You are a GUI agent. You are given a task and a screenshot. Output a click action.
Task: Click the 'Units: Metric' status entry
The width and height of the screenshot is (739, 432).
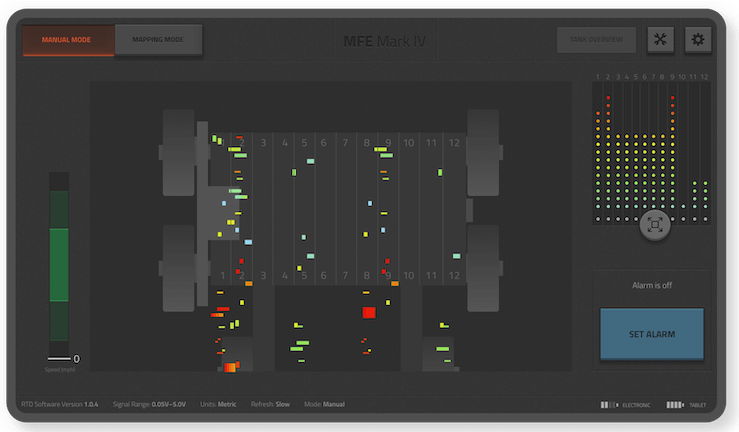pos(218,404)
